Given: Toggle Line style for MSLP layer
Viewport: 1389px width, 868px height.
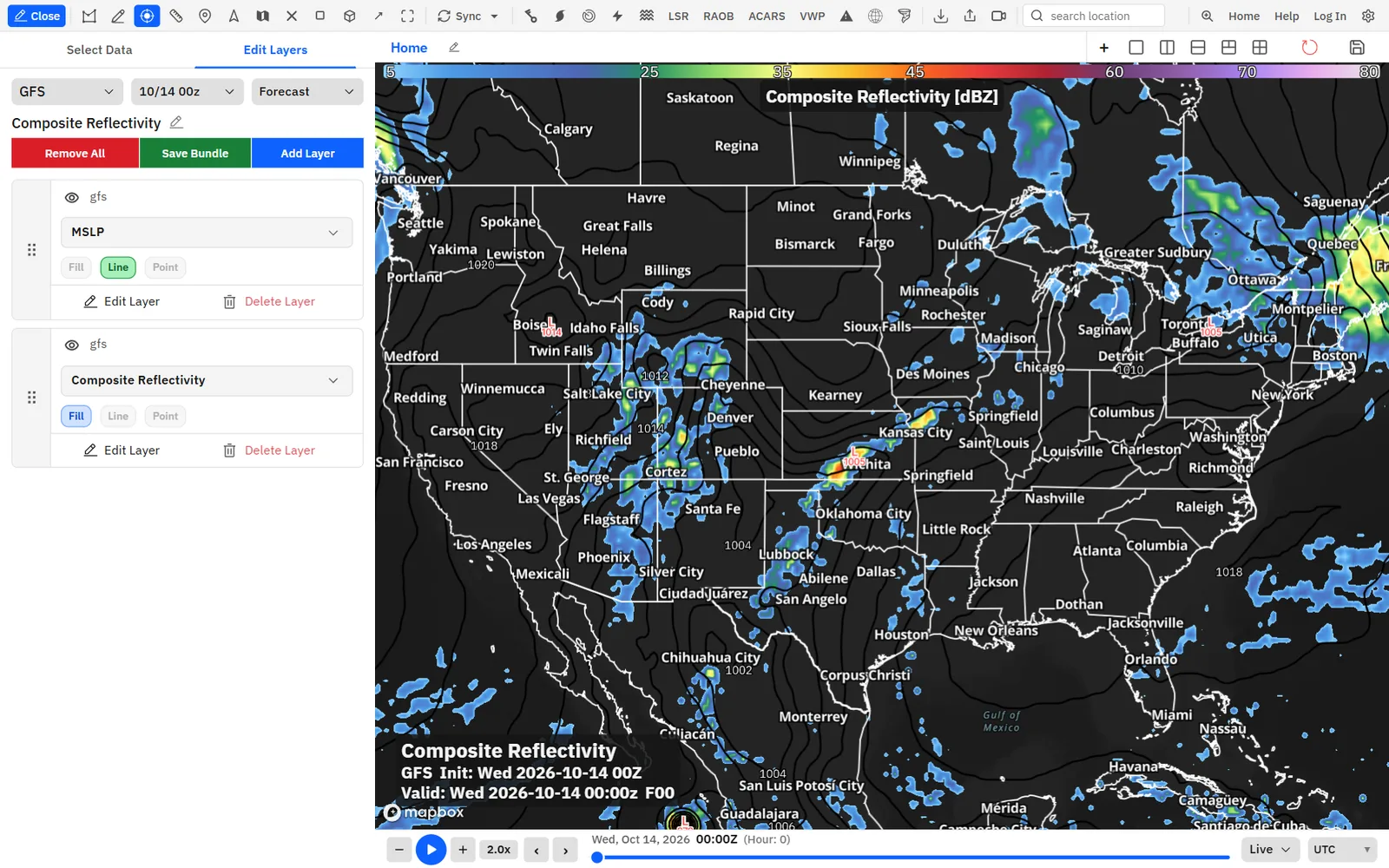Looking at the screenshot, I should point(118,267).
